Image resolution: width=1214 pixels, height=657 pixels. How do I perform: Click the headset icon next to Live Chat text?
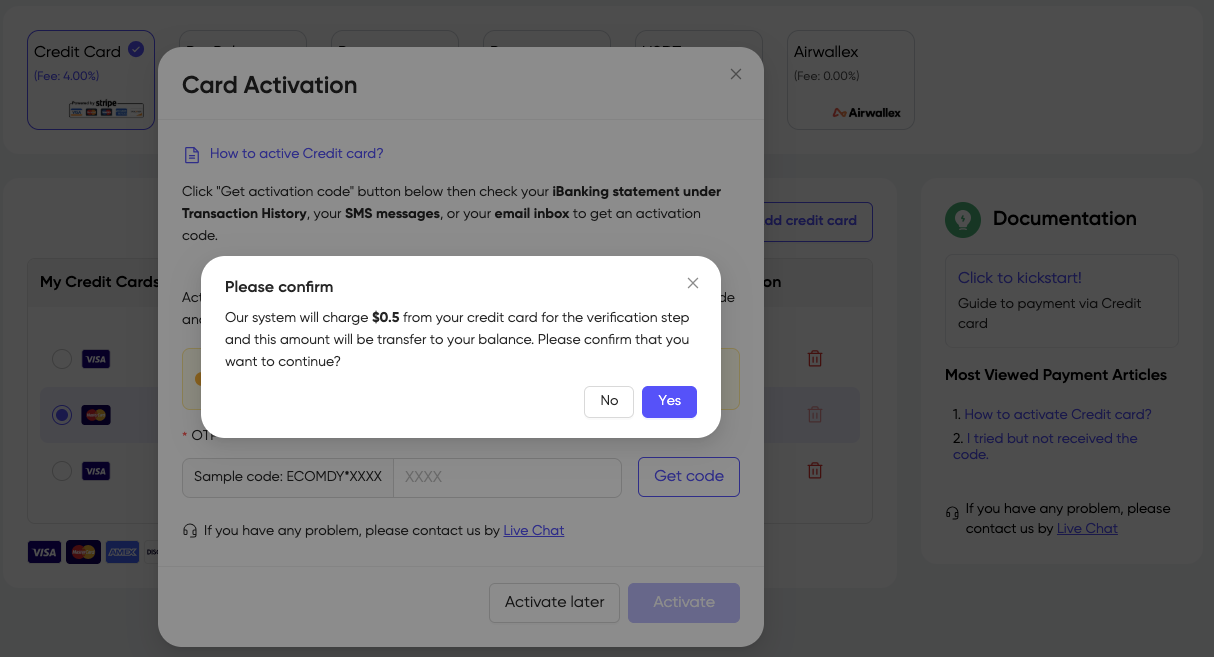point(190,530)
